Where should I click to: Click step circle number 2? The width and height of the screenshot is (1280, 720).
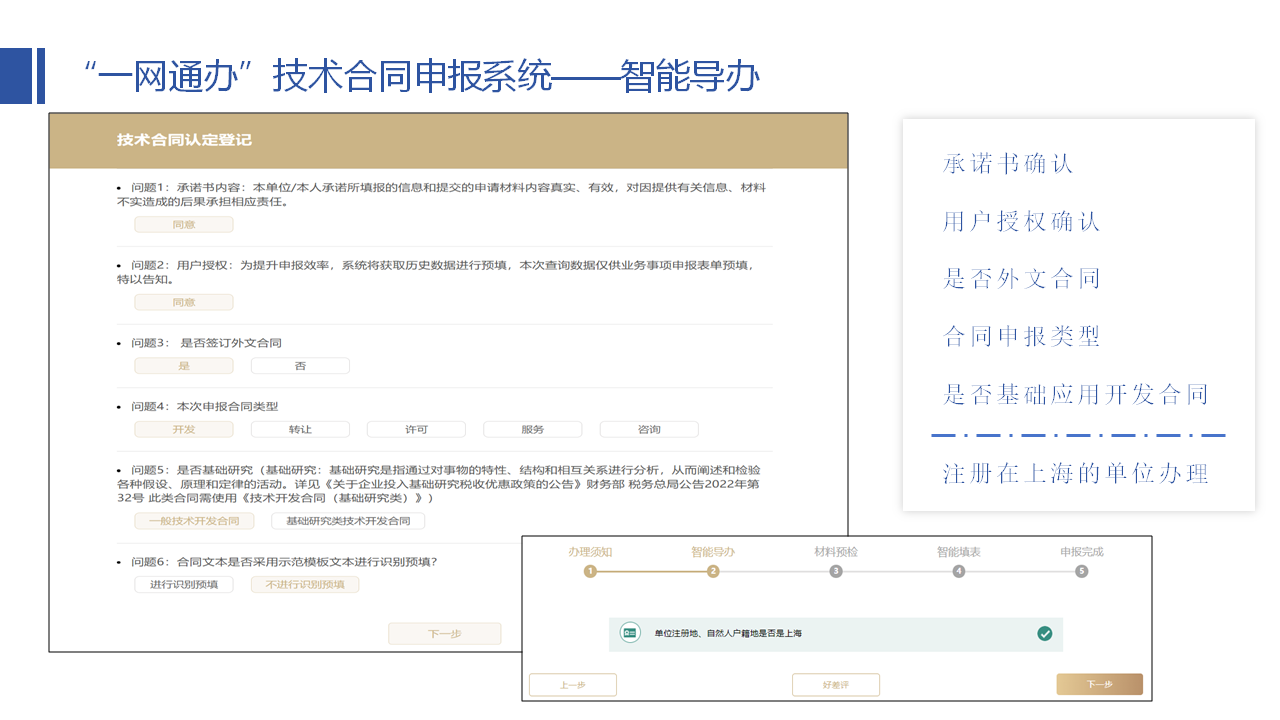[713, 571]
